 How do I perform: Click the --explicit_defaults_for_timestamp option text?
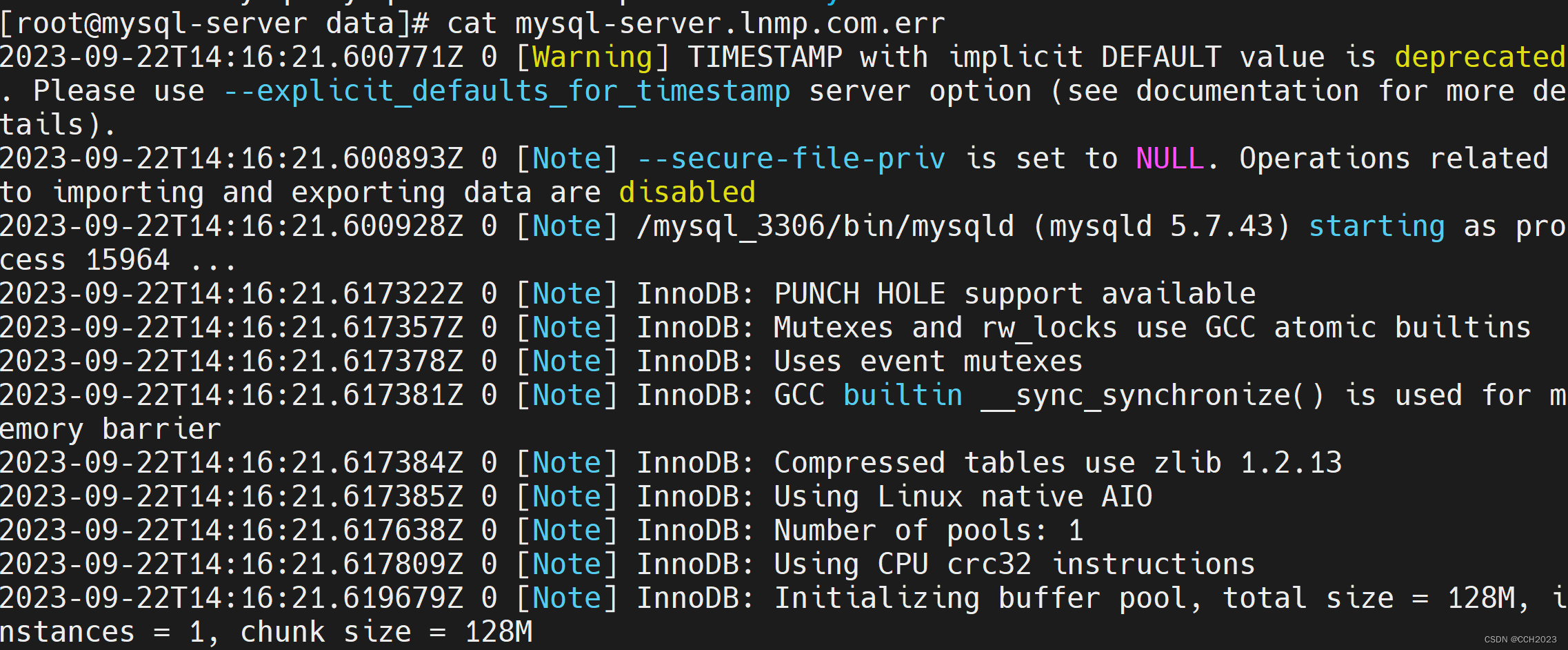(x=507, y=91)
